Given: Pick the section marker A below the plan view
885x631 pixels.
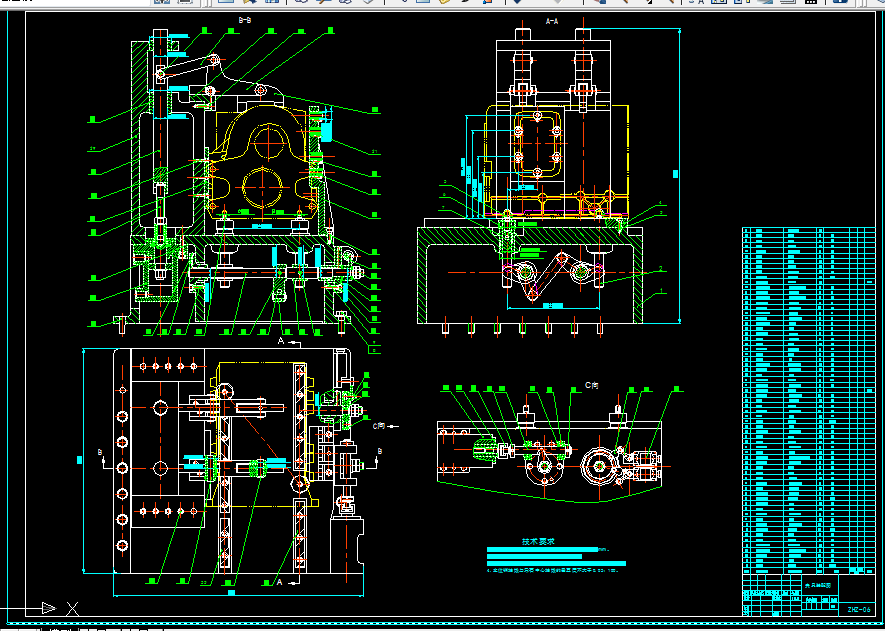Looking at the screenshot, I should point(279,581).
